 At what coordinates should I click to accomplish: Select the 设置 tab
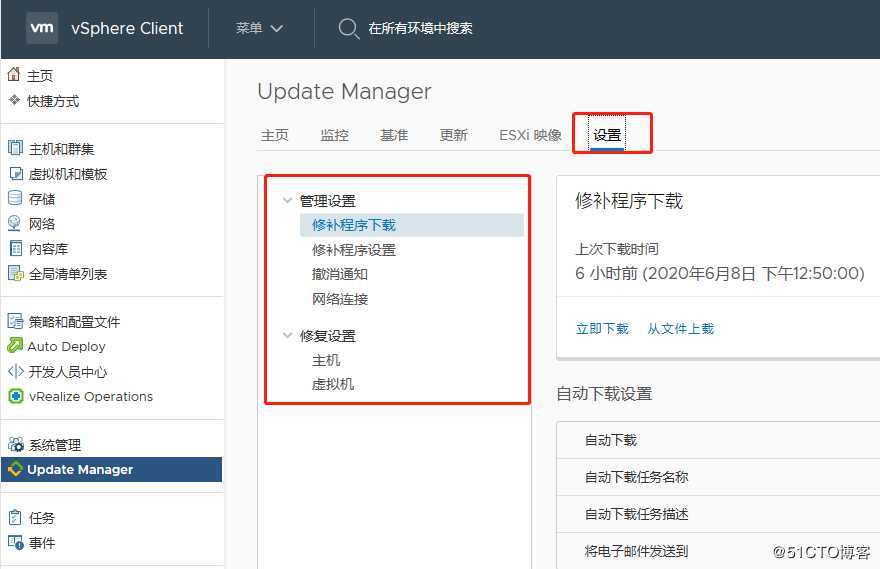pos(607,135)
